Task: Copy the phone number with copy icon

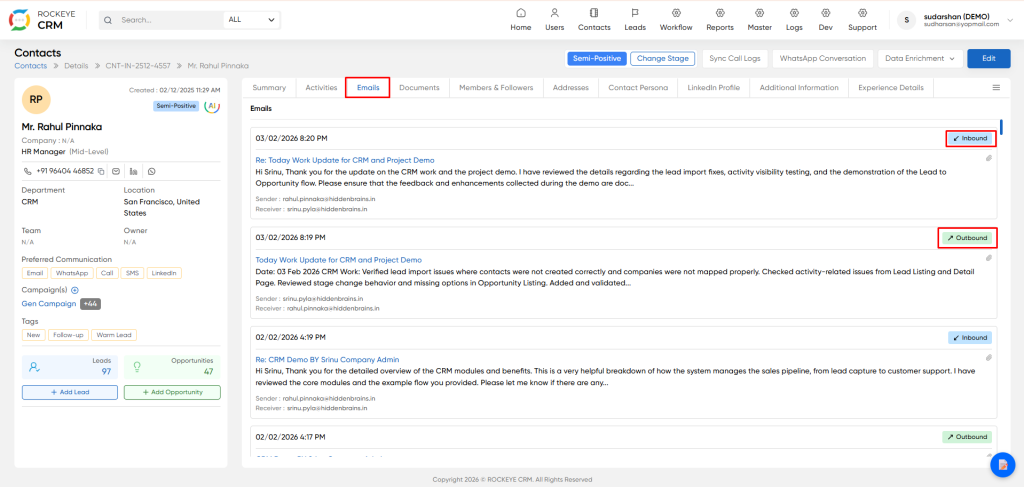Action: coord(101,171)
